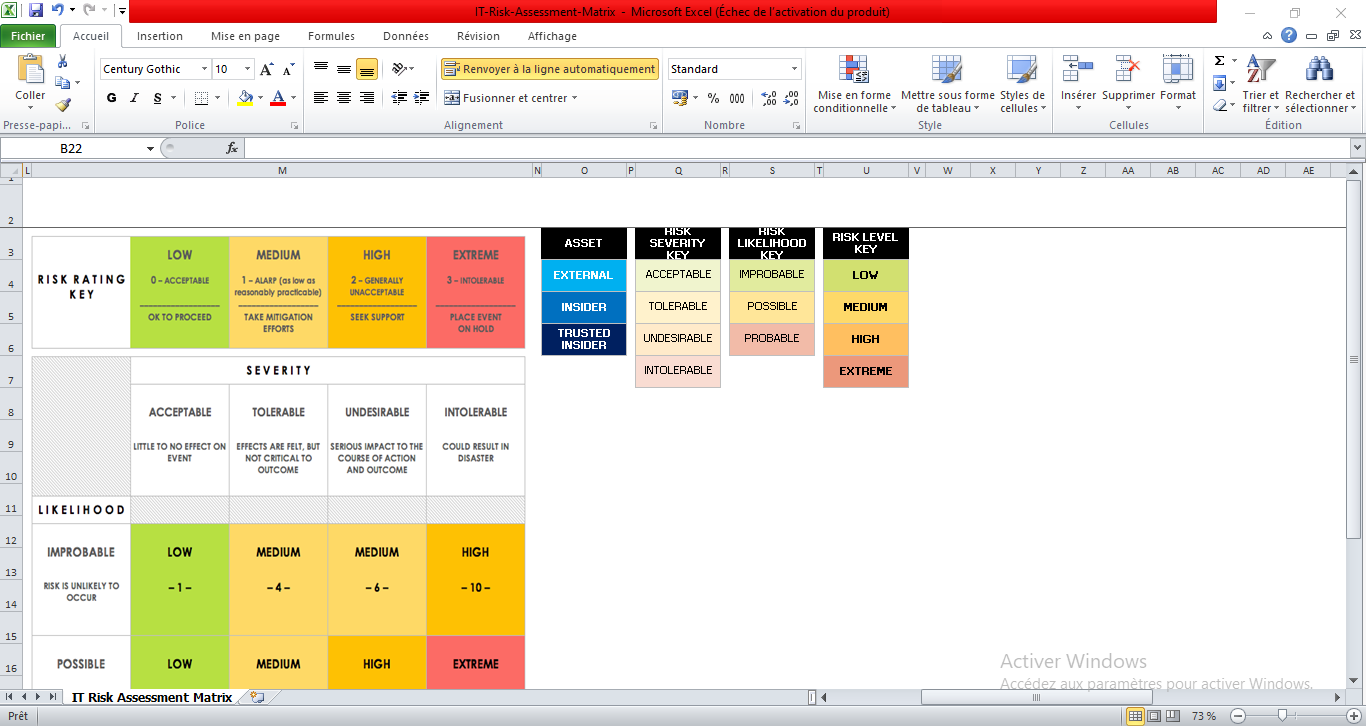The image size is (1366, 726).
Task: Increase the cell indent
Action: point(423,98)
